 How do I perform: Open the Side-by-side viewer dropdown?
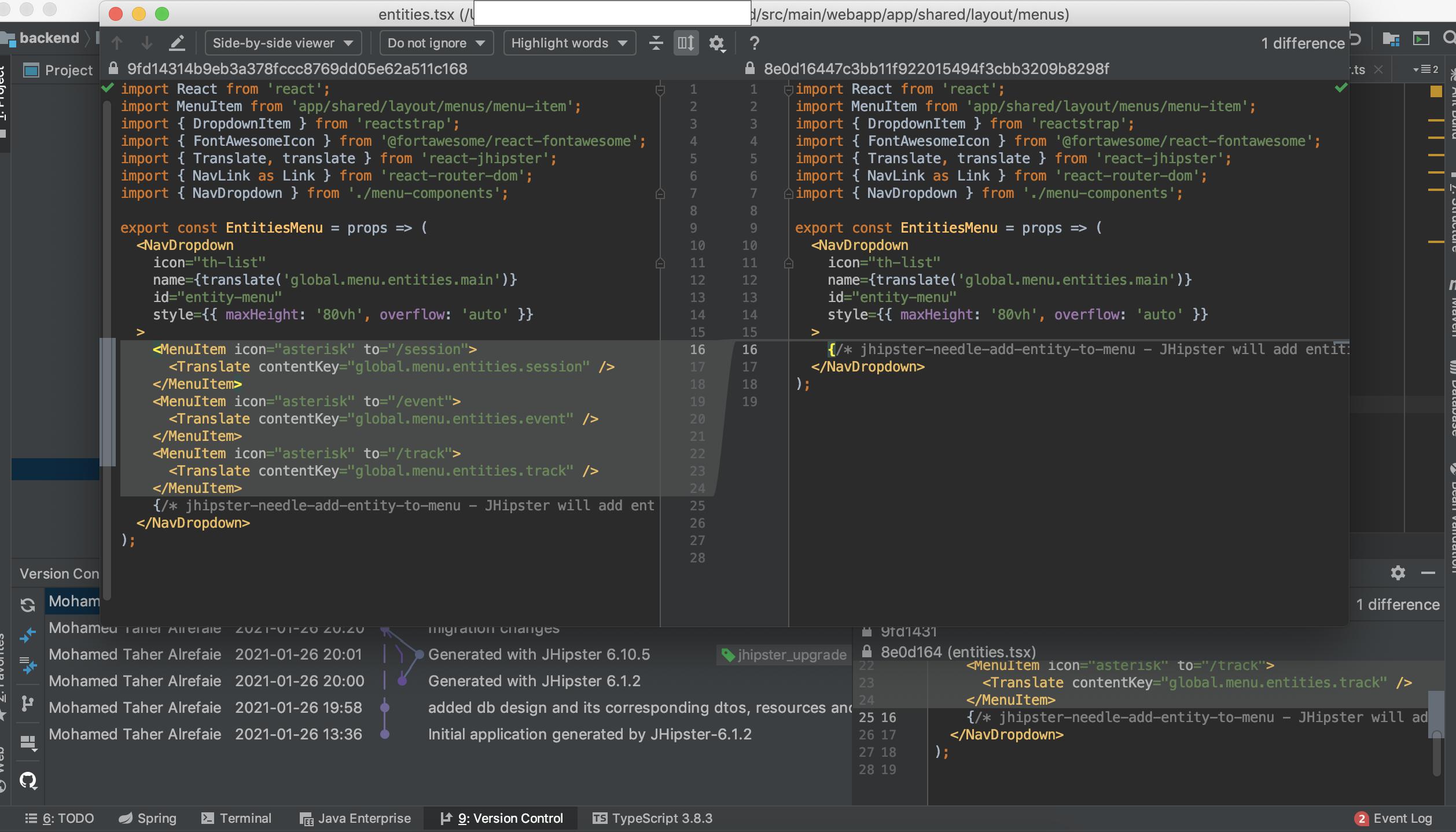[x=283, y=43]
